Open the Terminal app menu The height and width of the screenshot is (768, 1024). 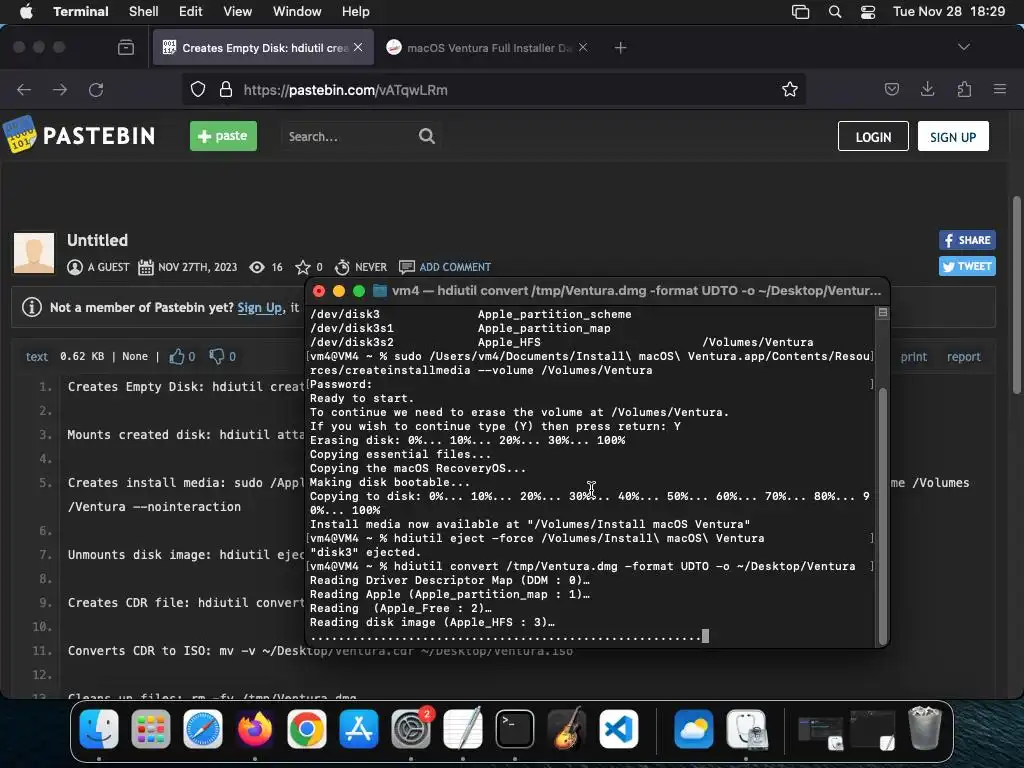click(81, 12)
